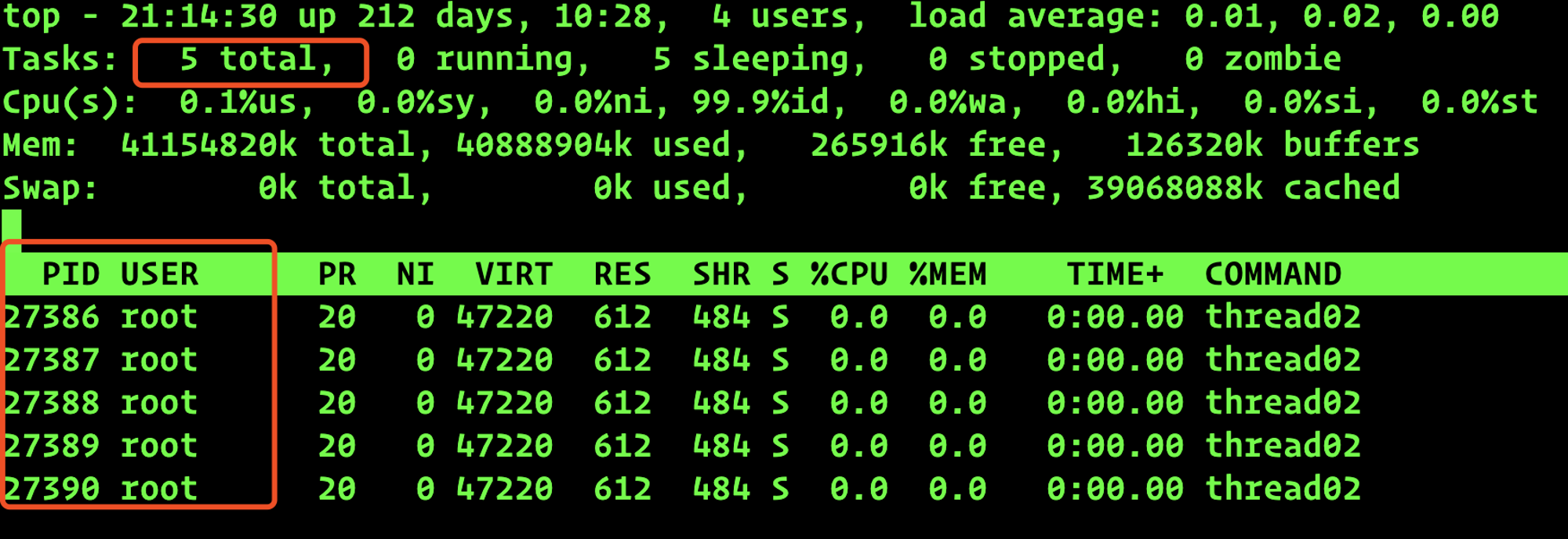1568x539 pixels.
Task: Click the SHR column header
Action: [721, 274]
